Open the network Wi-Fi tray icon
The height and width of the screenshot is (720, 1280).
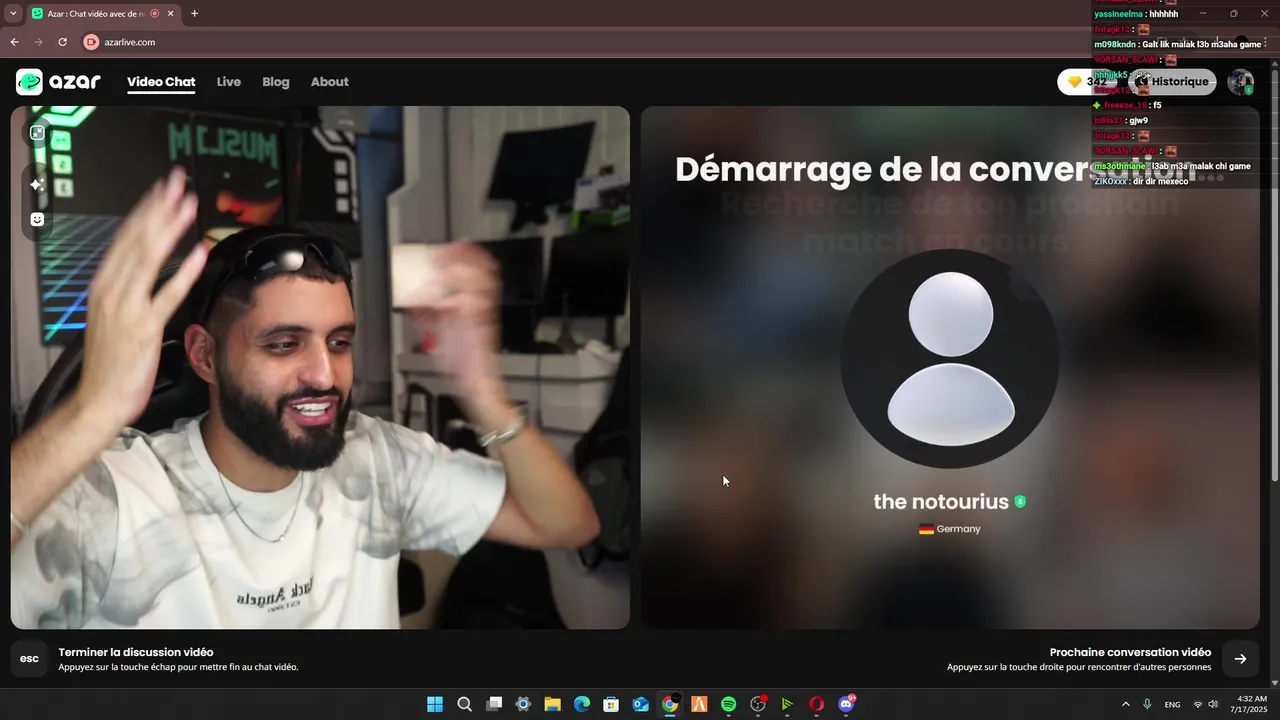(x=1198, y=704)
